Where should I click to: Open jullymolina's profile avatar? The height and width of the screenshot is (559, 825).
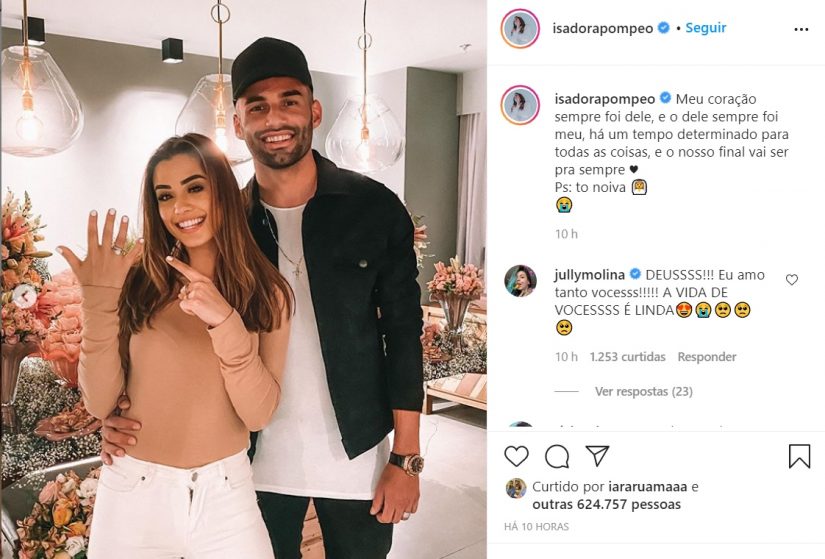coord(520,281)
